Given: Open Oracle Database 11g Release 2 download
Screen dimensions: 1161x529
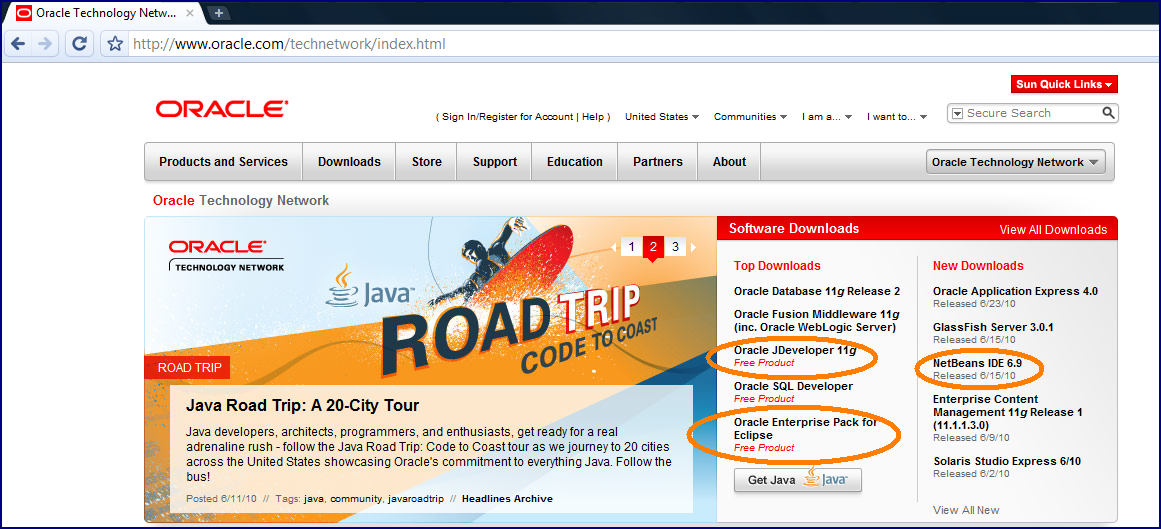Looking at the screenshot, I should click(x=817, y=291).
